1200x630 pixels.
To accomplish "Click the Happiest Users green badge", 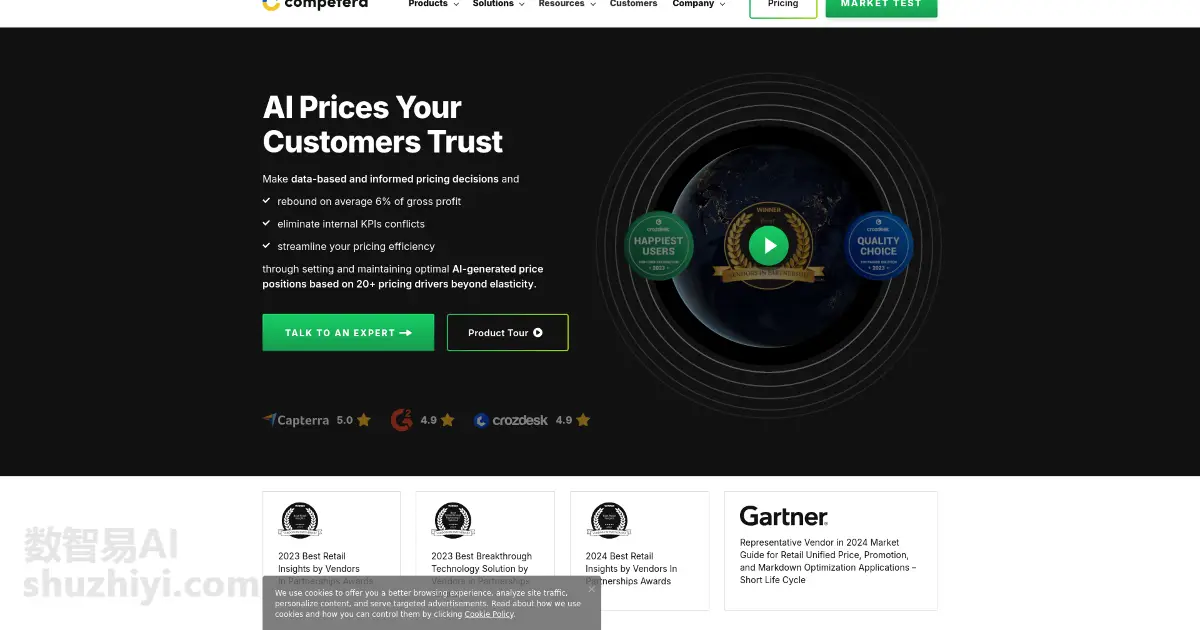I will (658, 245).
